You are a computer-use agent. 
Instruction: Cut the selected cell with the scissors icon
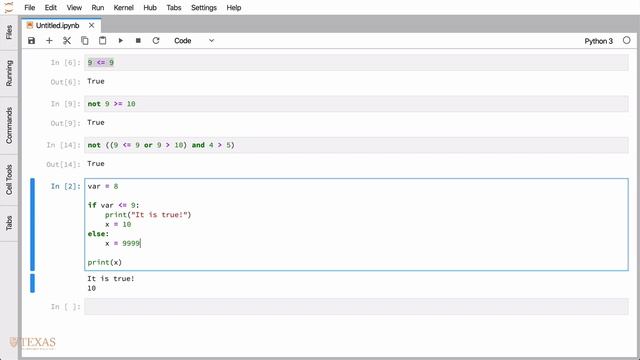tap(67, 40)
